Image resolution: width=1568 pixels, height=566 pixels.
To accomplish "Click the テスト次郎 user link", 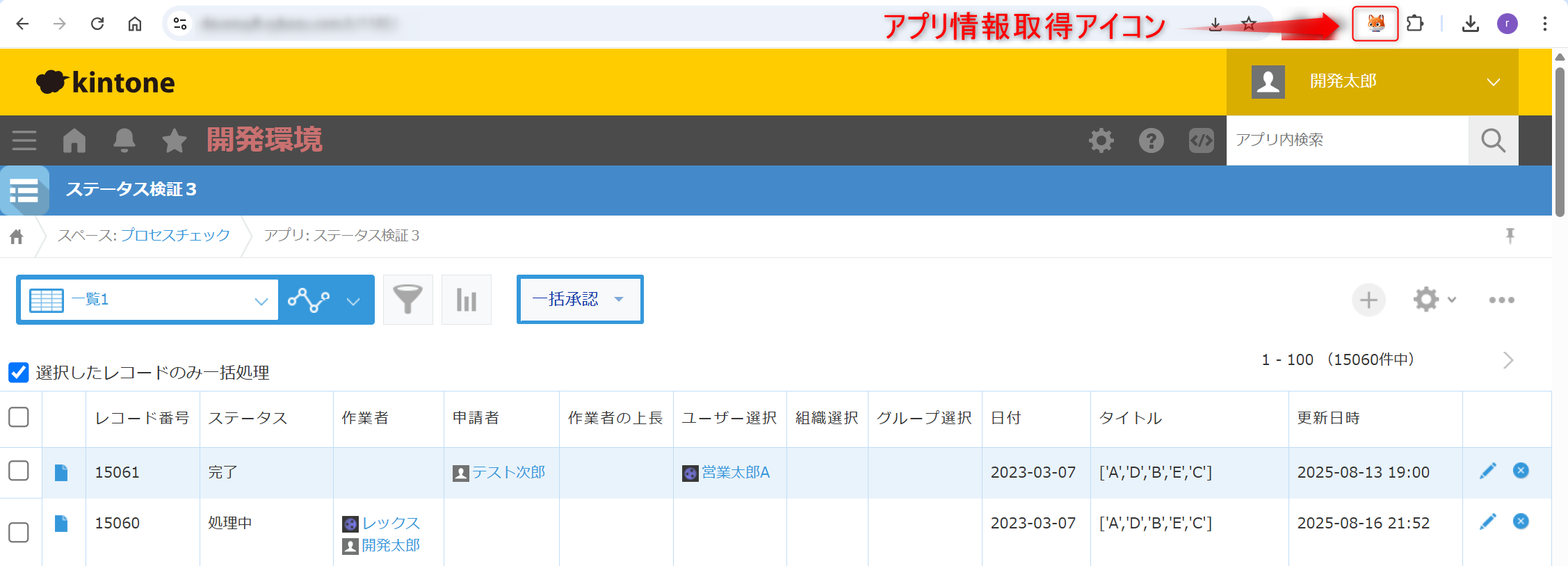I will [x=508, y=473].
